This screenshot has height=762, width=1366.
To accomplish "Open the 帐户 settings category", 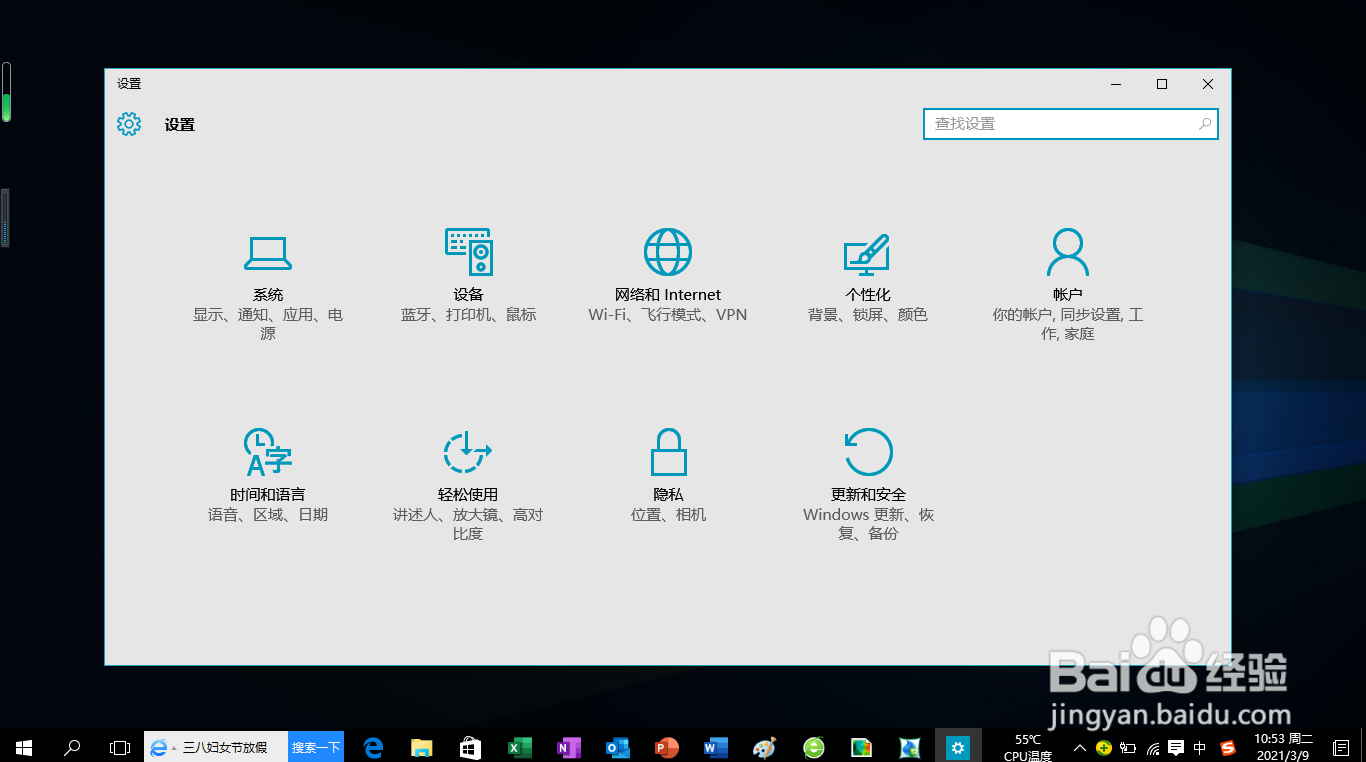I will pyautogui.click(x=1068, y=285).
